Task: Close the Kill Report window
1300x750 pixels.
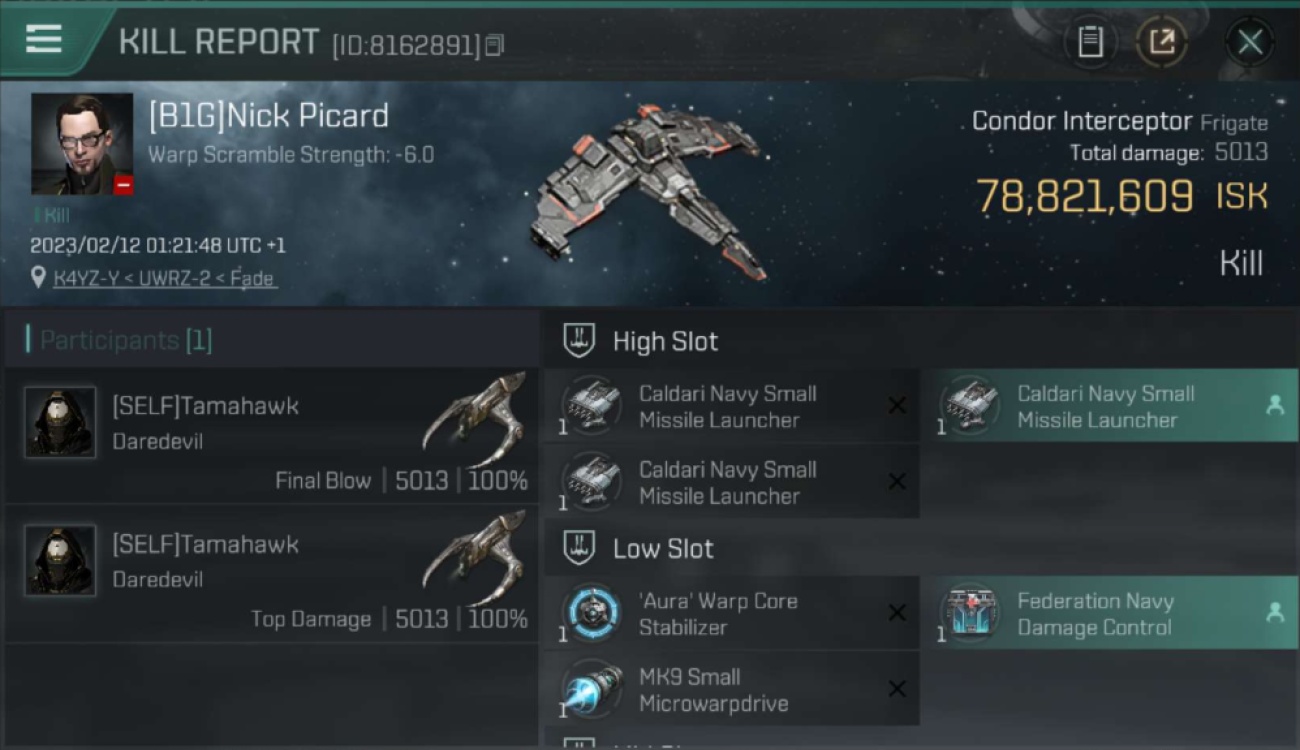Action: click(1249, 42)
